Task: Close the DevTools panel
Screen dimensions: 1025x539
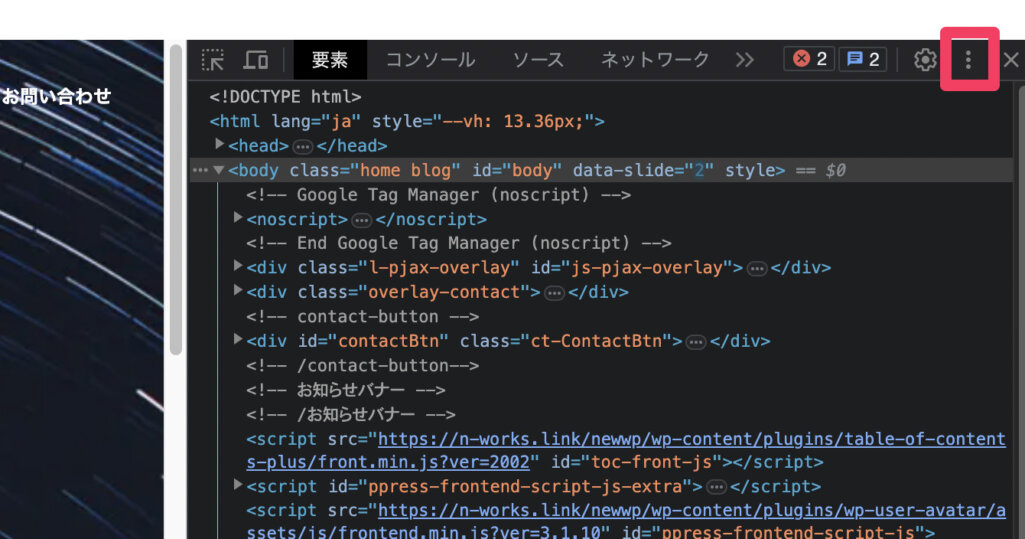Action: pos(1010,60)
